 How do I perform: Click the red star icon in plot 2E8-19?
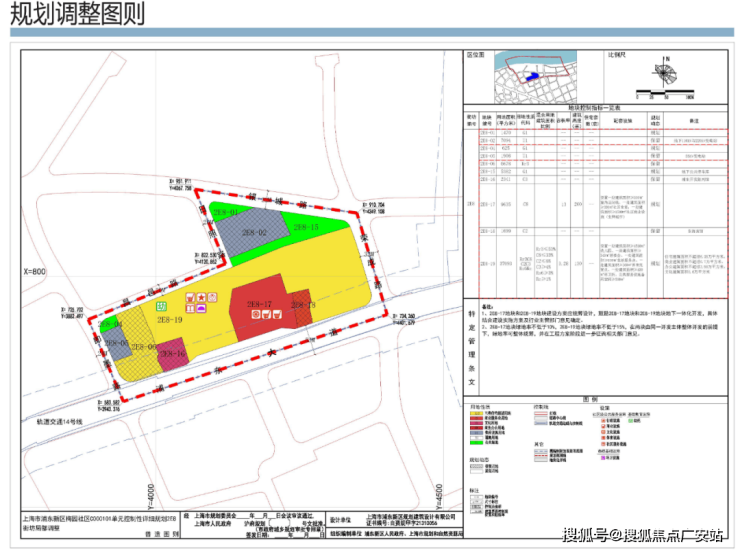tap(202, 297)
